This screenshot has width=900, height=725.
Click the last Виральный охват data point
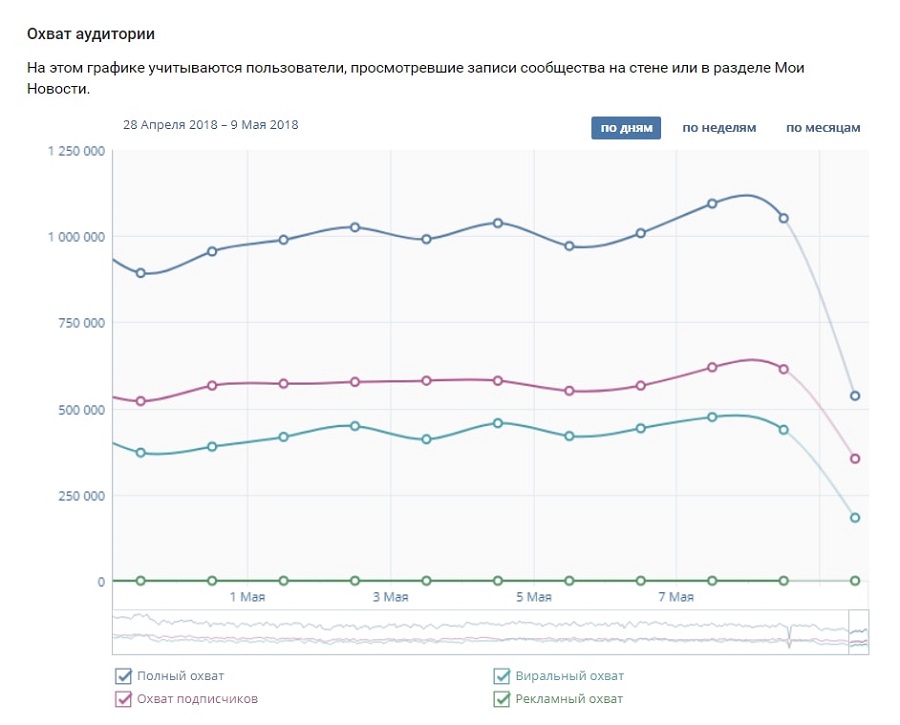click(855, 517)
